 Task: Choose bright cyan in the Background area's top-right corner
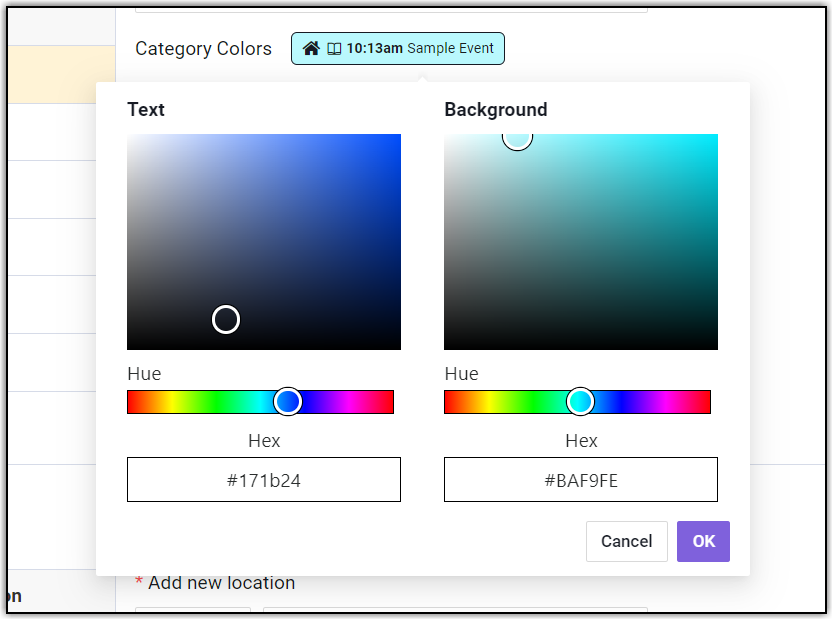[x=714, y=138]
